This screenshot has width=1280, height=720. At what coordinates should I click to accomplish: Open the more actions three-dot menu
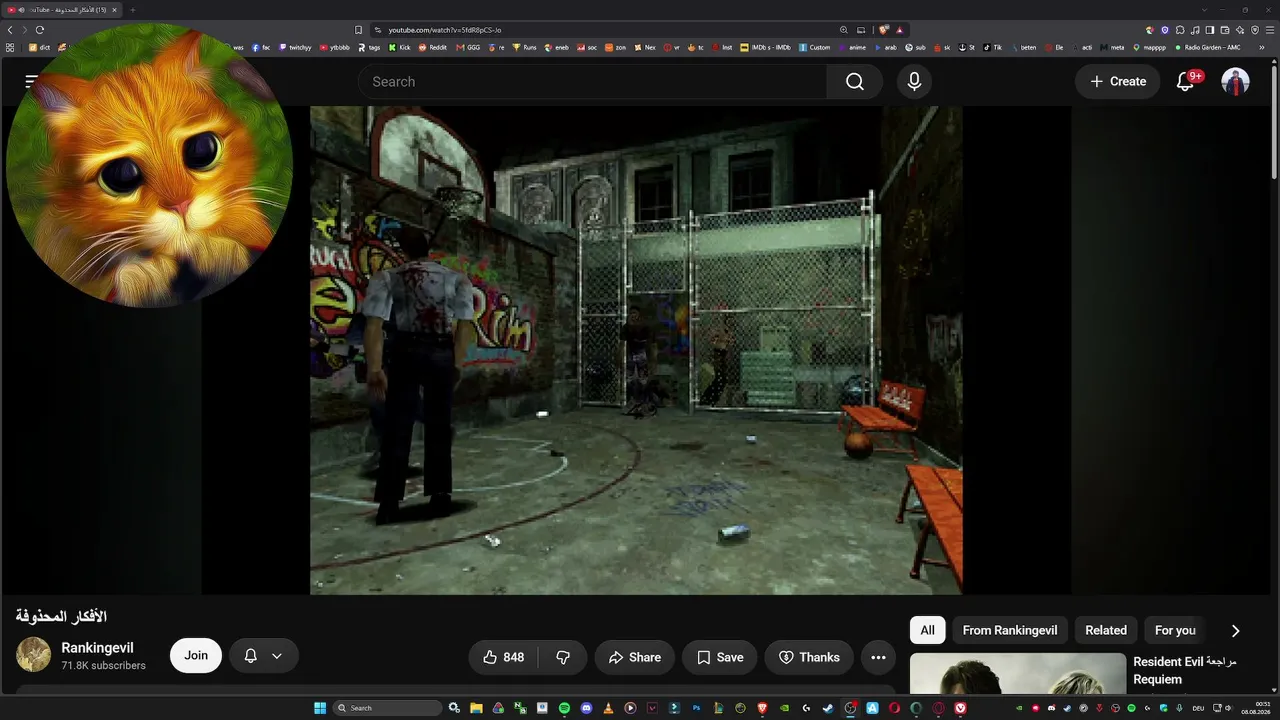[878, 657]
